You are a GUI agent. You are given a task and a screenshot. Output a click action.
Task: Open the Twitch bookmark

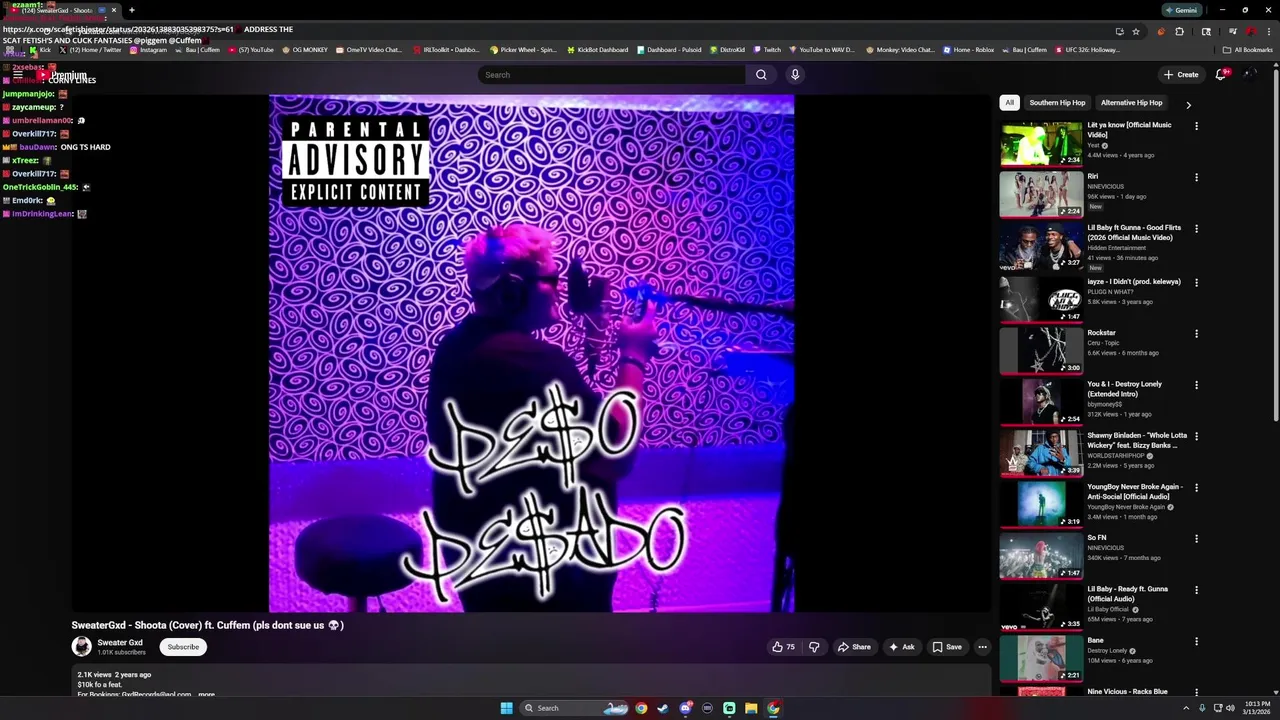tap(767, 50)
